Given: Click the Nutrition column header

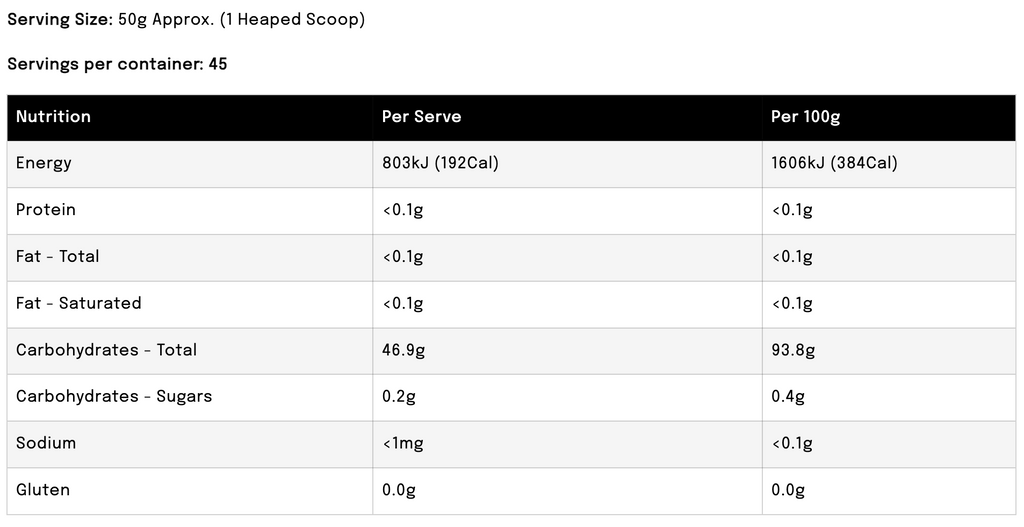Looking at the screenshot, I should pyautogui.click(x=53, y=117).
